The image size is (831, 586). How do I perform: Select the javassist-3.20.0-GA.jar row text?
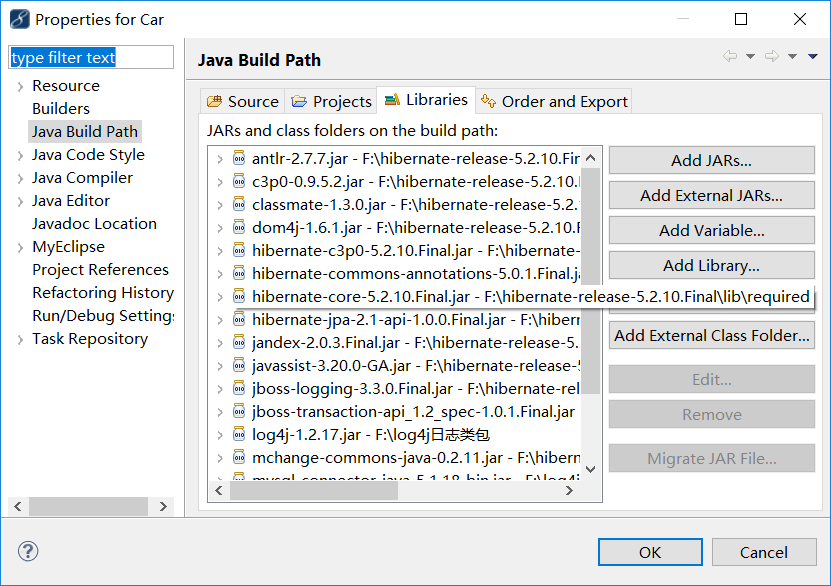pyautogui.click(x=416, y=365)
